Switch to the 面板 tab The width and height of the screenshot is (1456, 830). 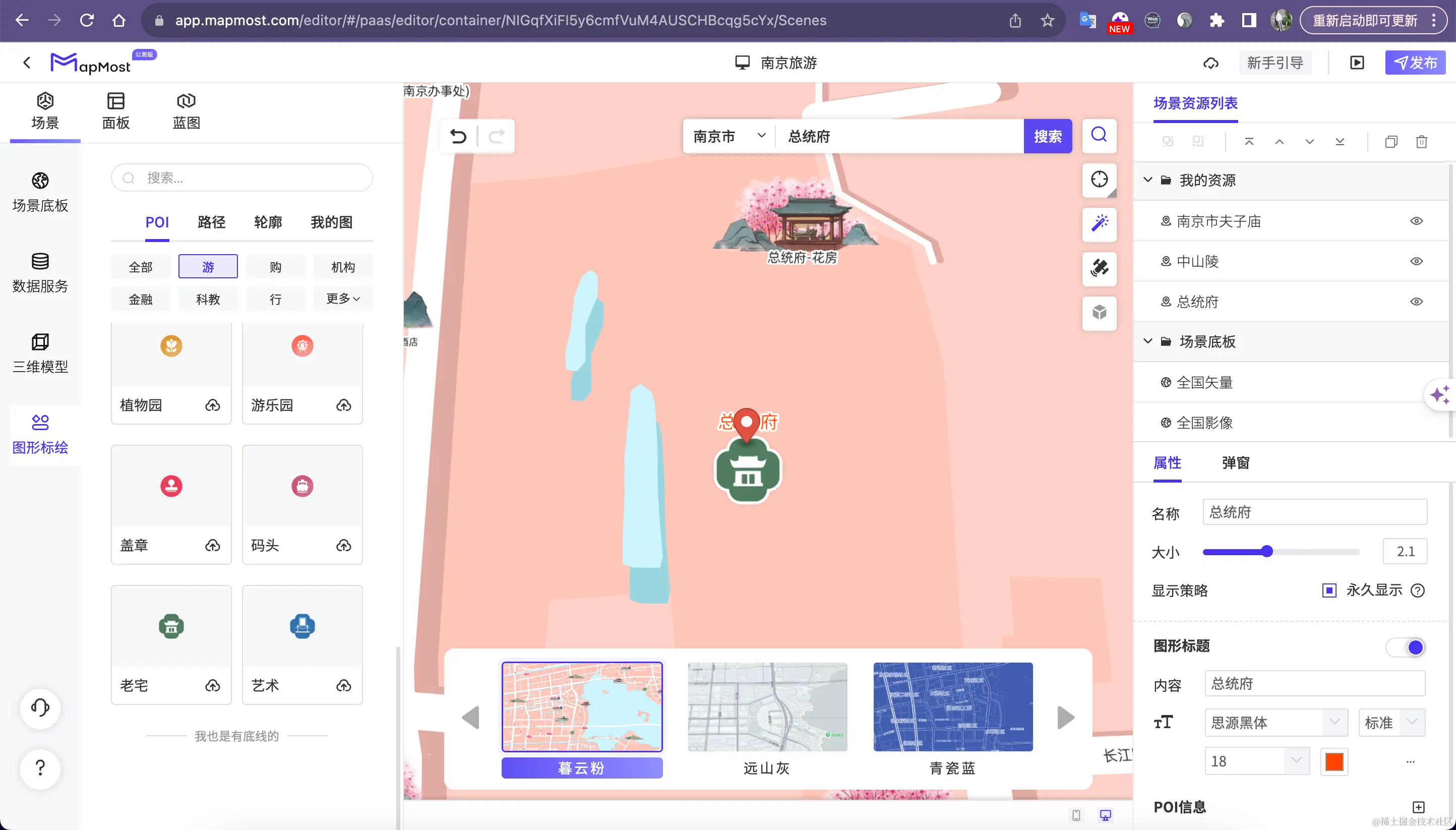(x=115, y=111)
